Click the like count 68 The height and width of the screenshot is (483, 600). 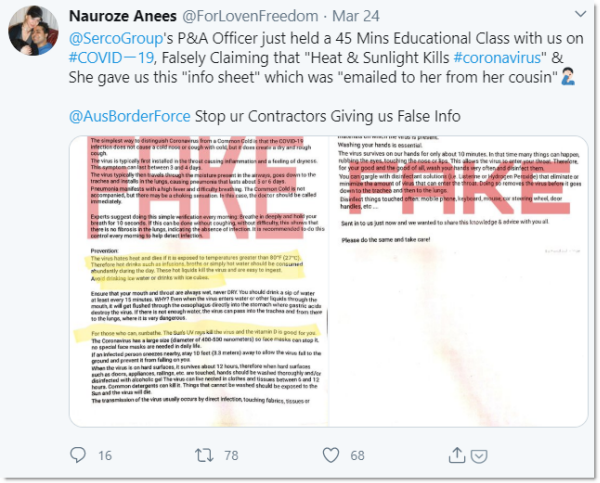(x=357, y=455)
